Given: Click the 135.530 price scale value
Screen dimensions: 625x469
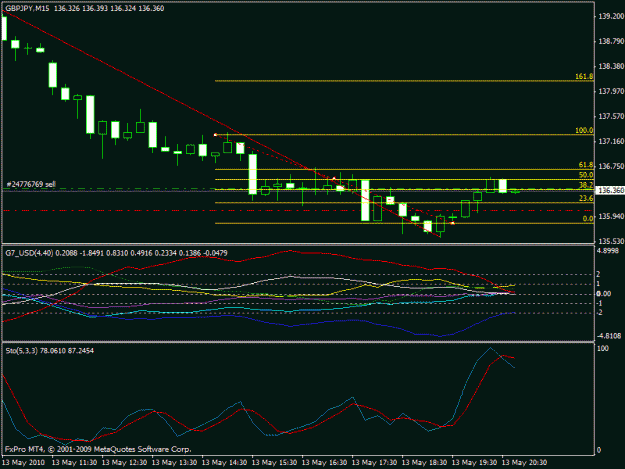Looking at the screenshot, I should pos(611,241).
